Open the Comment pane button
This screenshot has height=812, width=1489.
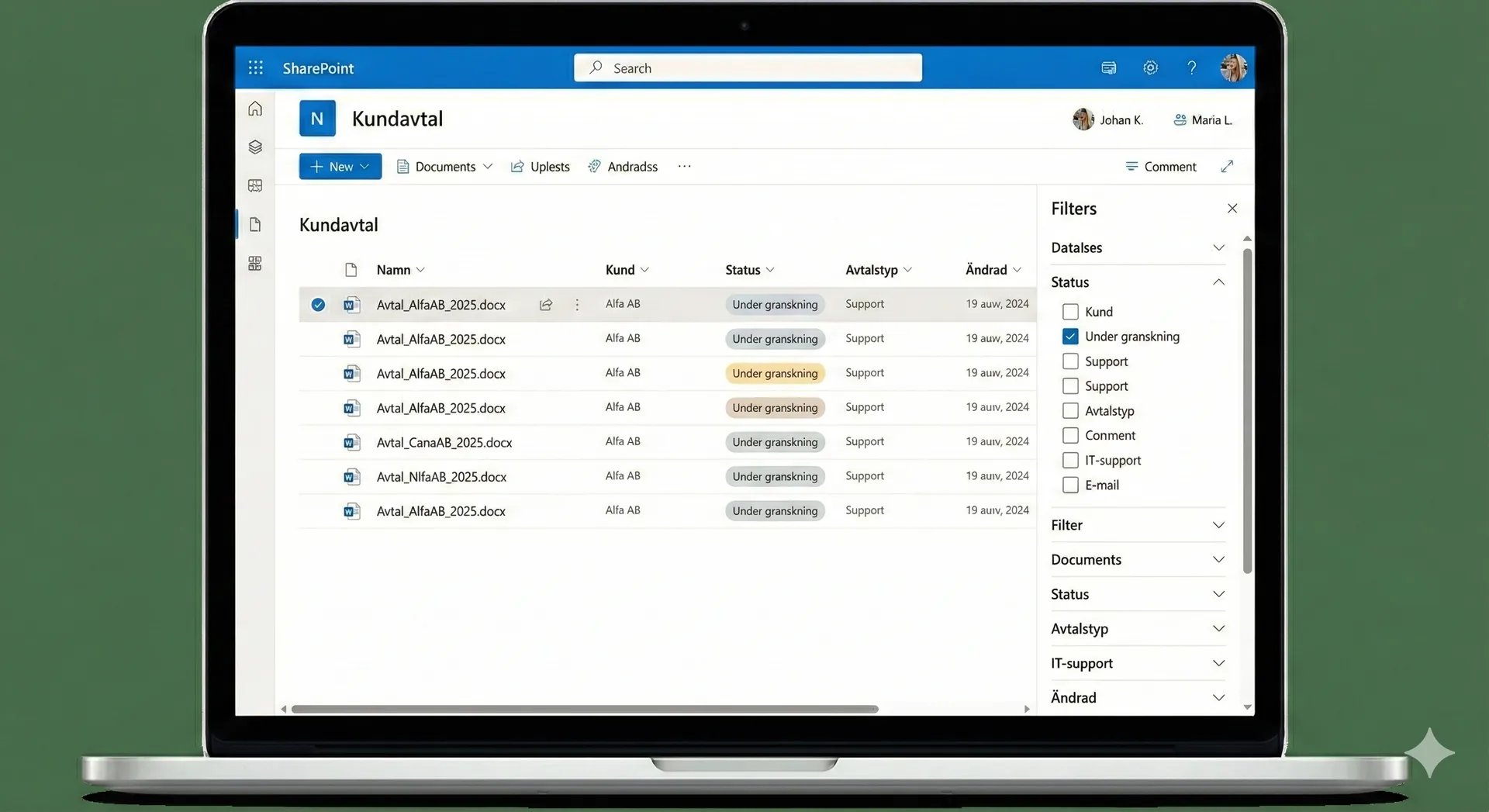[x=1160, y=167]
